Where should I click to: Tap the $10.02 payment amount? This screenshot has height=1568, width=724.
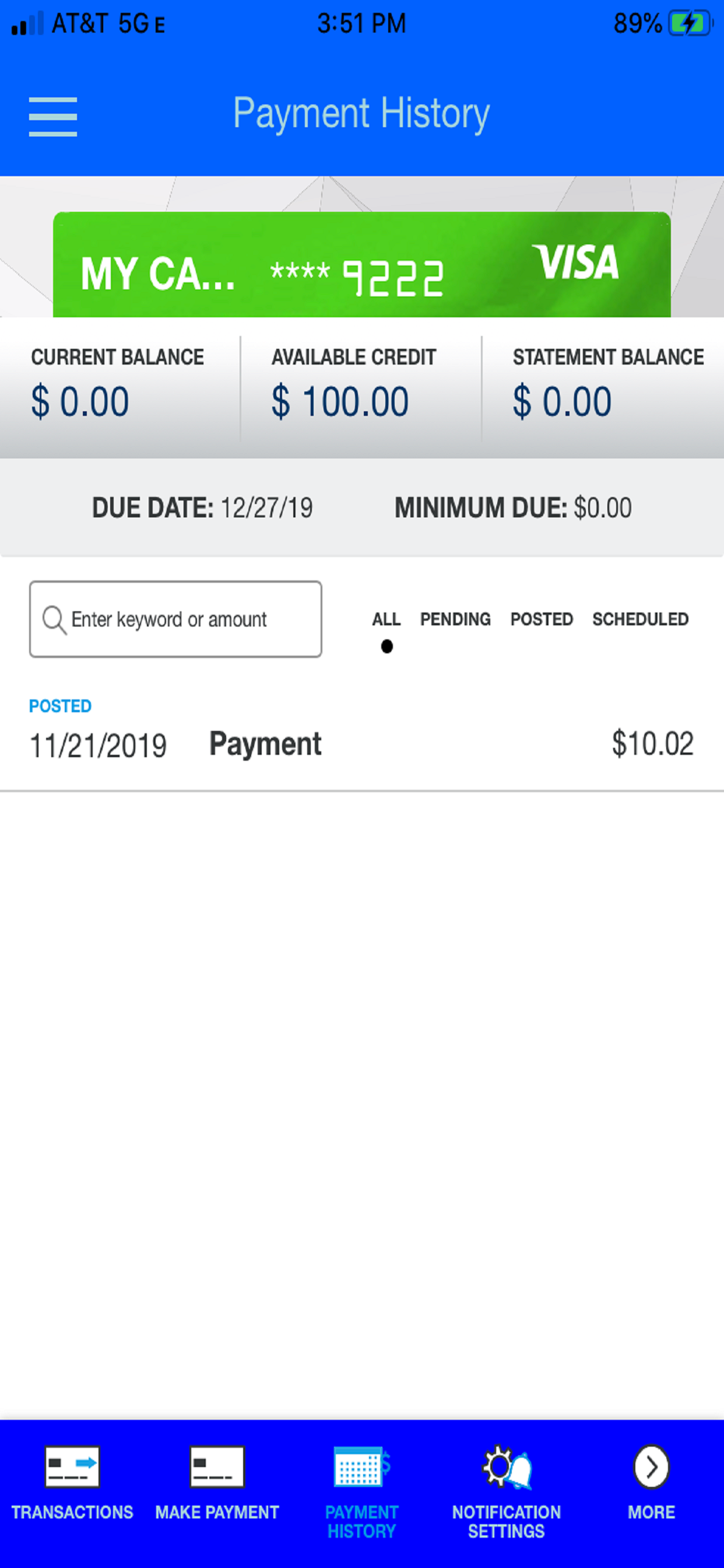[x=652, y=744]
